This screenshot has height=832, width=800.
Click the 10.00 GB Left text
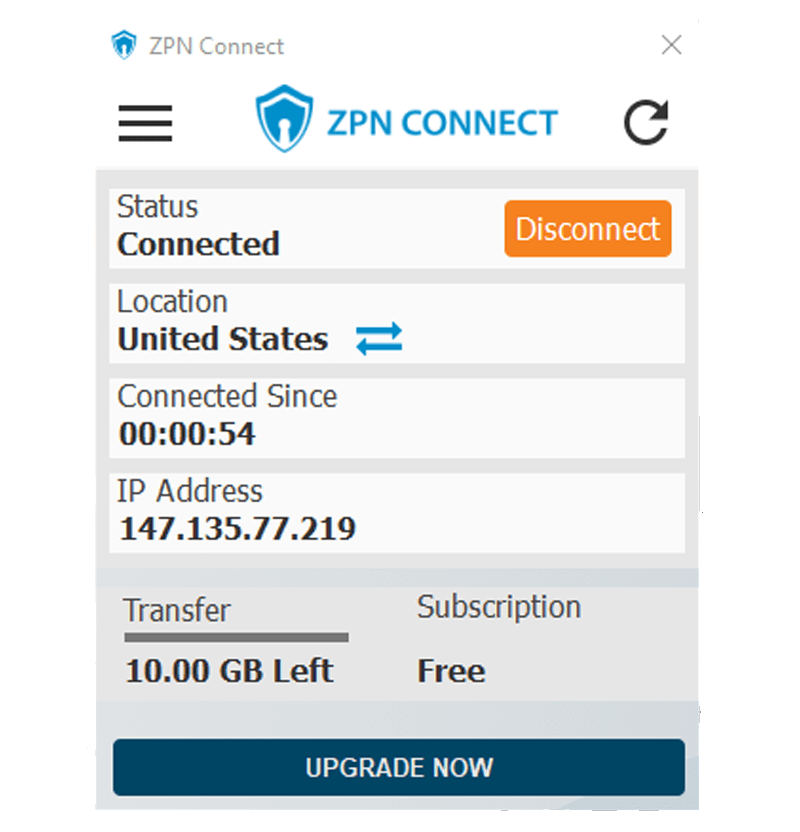click(x=230, y=671)
